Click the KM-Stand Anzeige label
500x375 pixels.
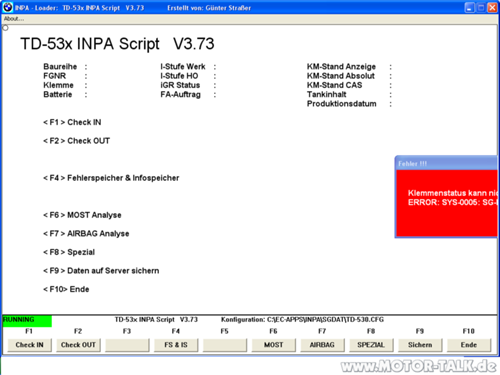(x=341, y=67)
